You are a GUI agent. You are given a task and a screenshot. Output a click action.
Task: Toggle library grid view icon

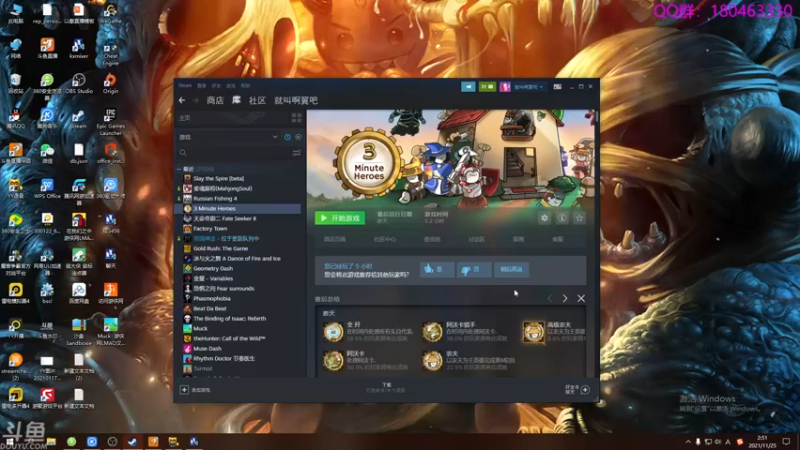pyautogui.click(x=296, y=118)
